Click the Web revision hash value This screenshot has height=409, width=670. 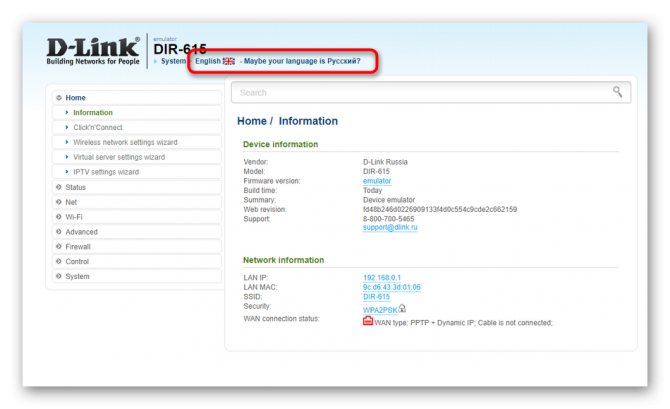pyautogui.click(x=440, y=209)
